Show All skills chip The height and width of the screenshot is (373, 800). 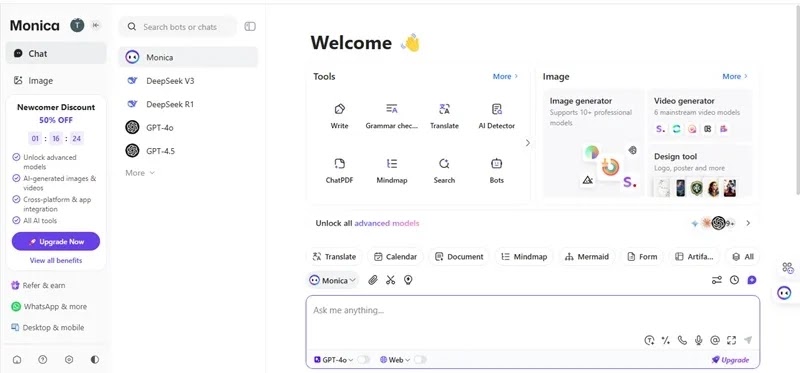click(x=742, y=257)
